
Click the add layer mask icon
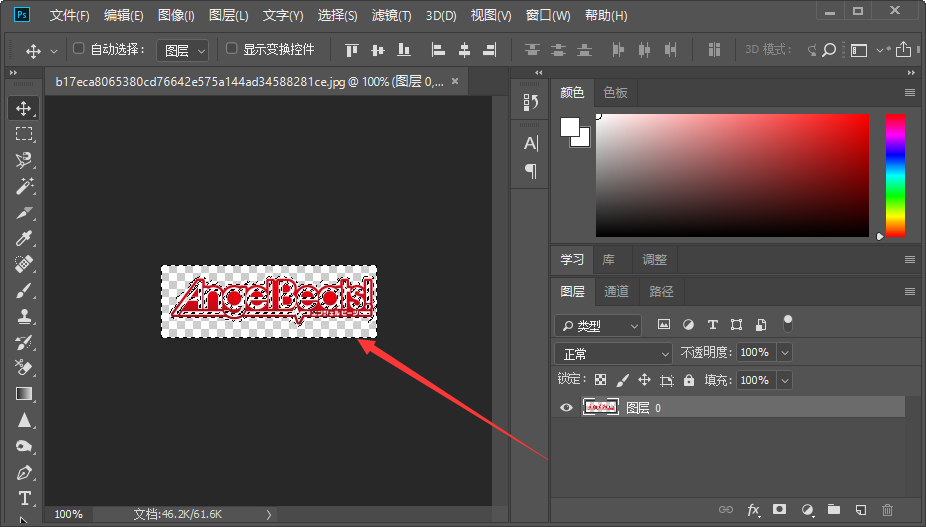click(780, 510)
